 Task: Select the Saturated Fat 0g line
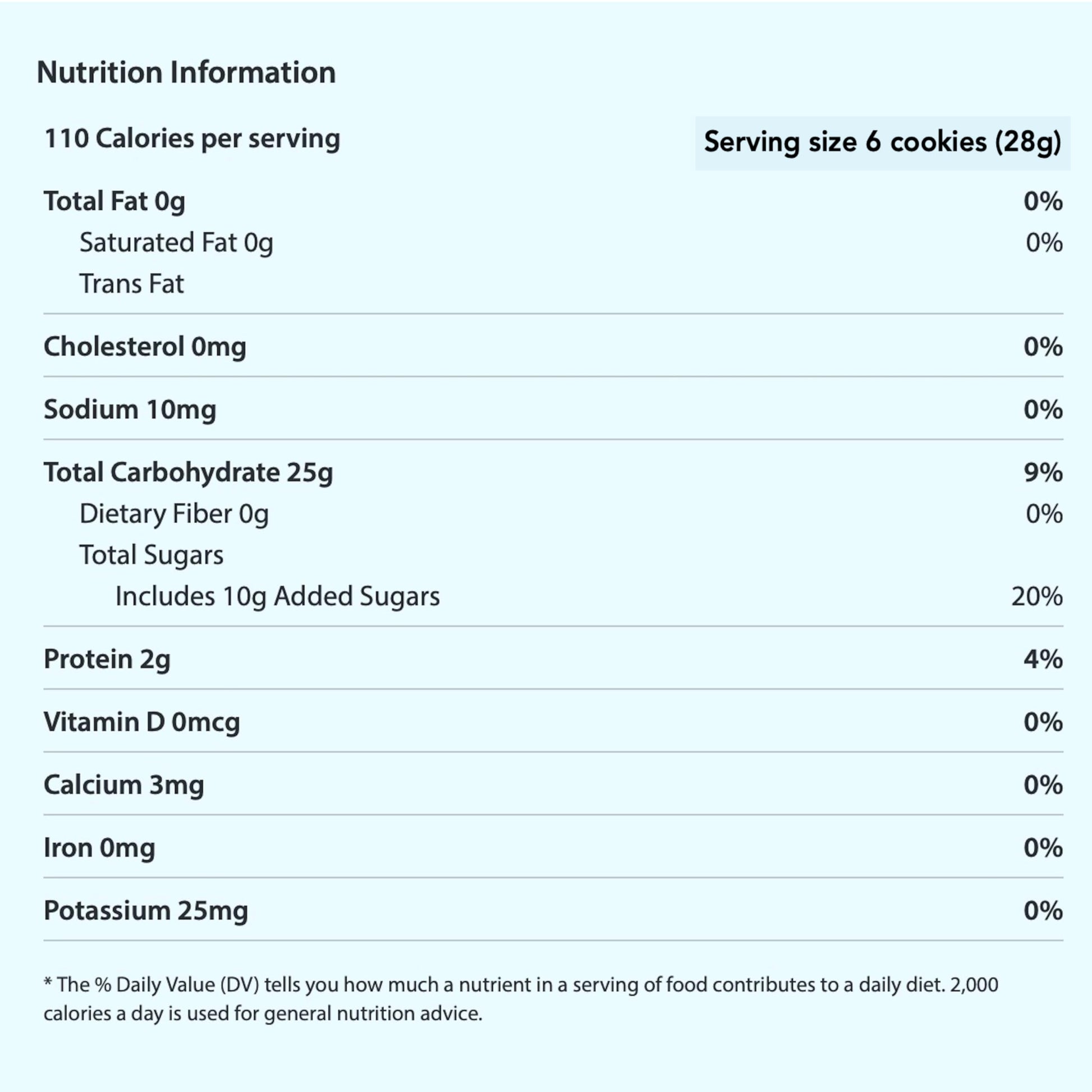coord(176,243)
